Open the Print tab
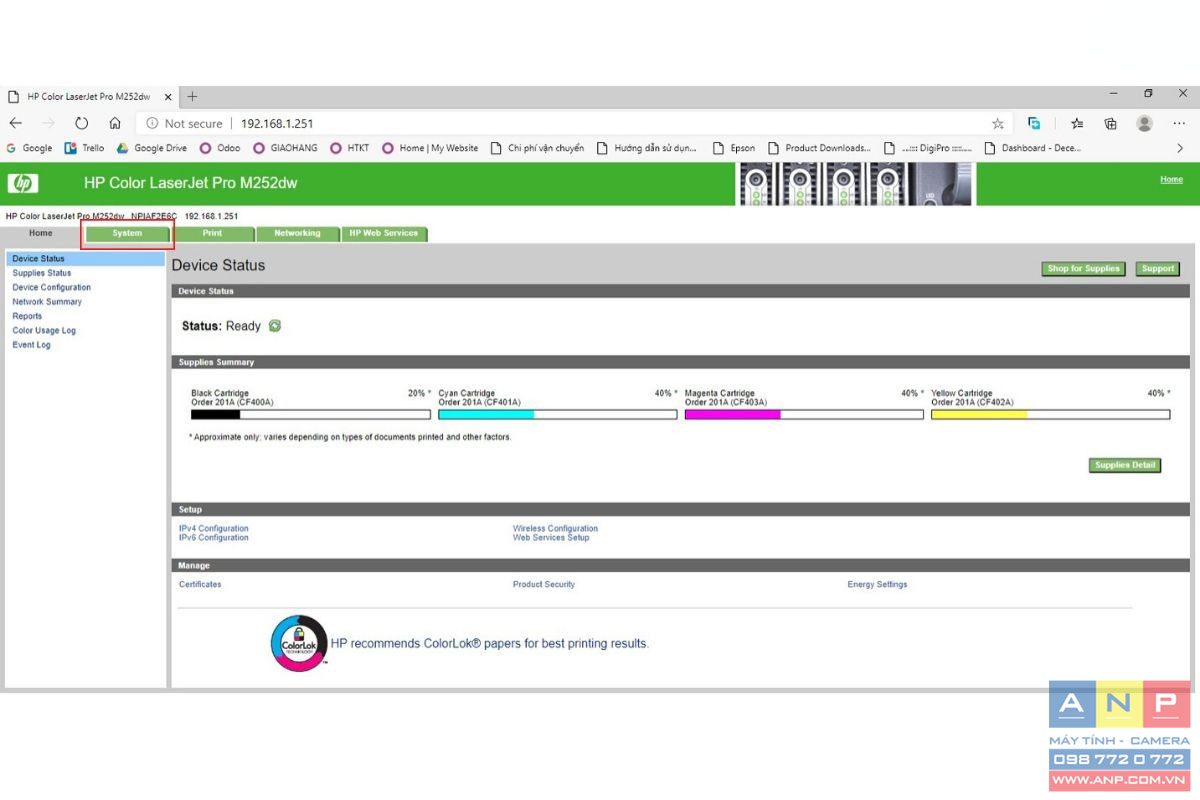This screenshot has width=1200, height=800. click(213, 234)
